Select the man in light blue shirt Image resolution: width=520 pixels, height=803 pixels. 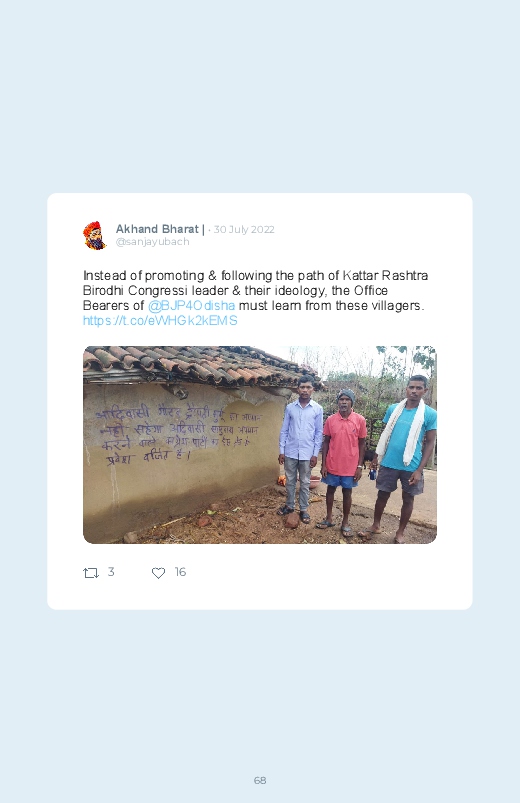pos(300,449)
